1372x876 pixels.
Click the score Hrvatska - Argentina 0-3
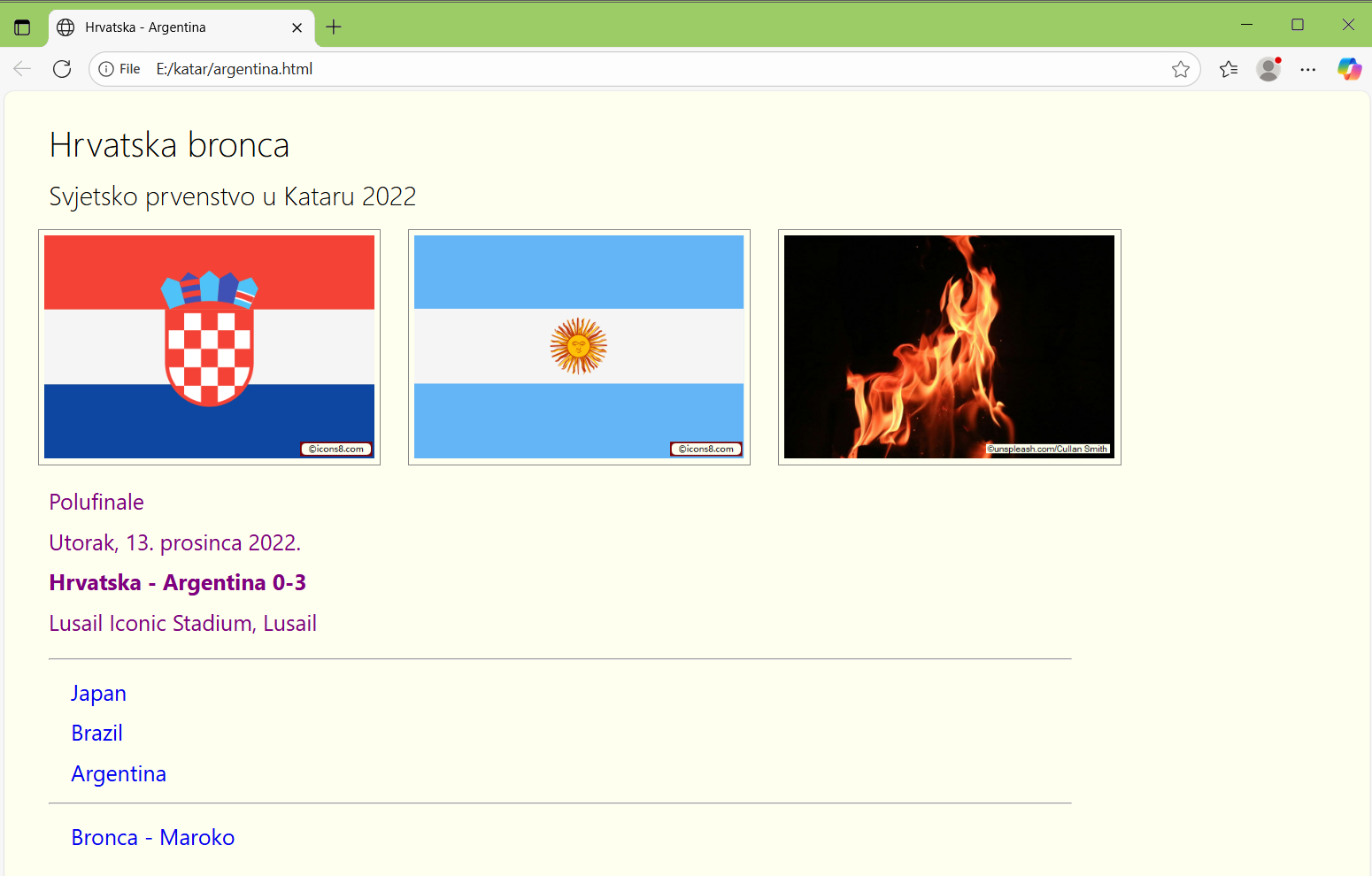coord(178,583)
